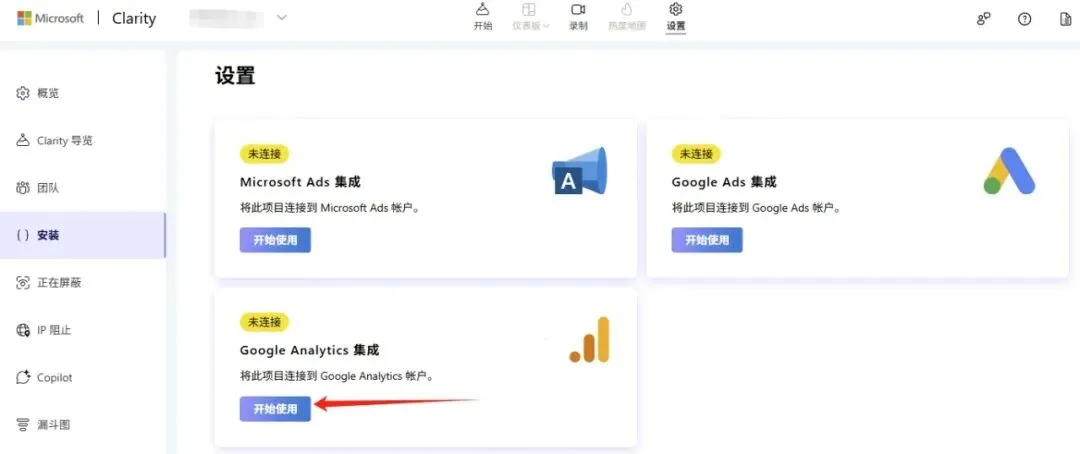Open the help question mark icon
Screen dimensions: 1080x454
click(x=1024, y=19)
